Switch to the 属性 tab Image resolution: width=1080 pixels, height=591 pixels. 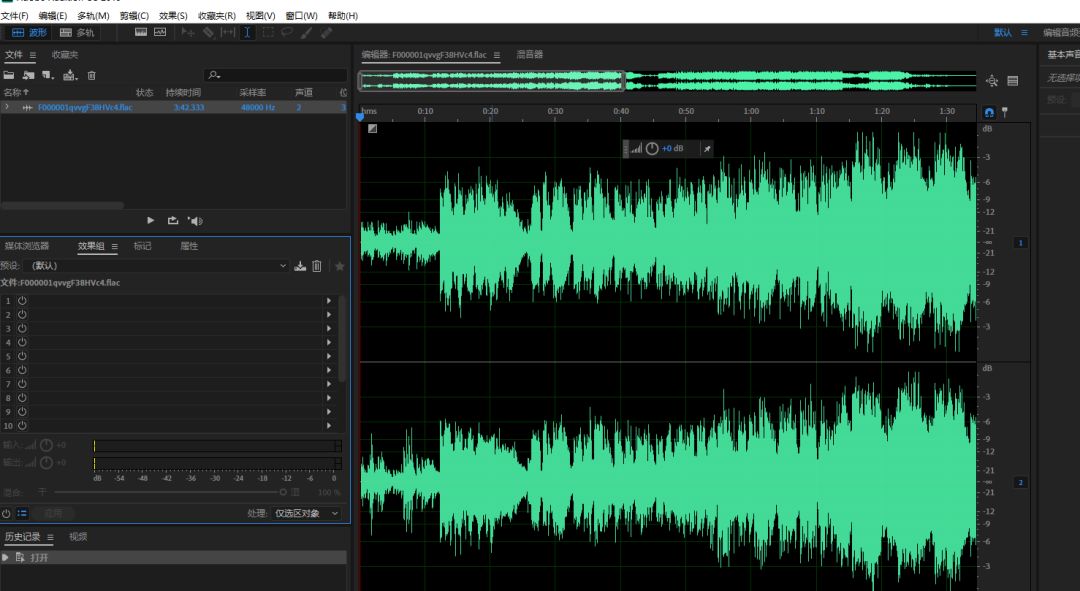pos(189,246)
